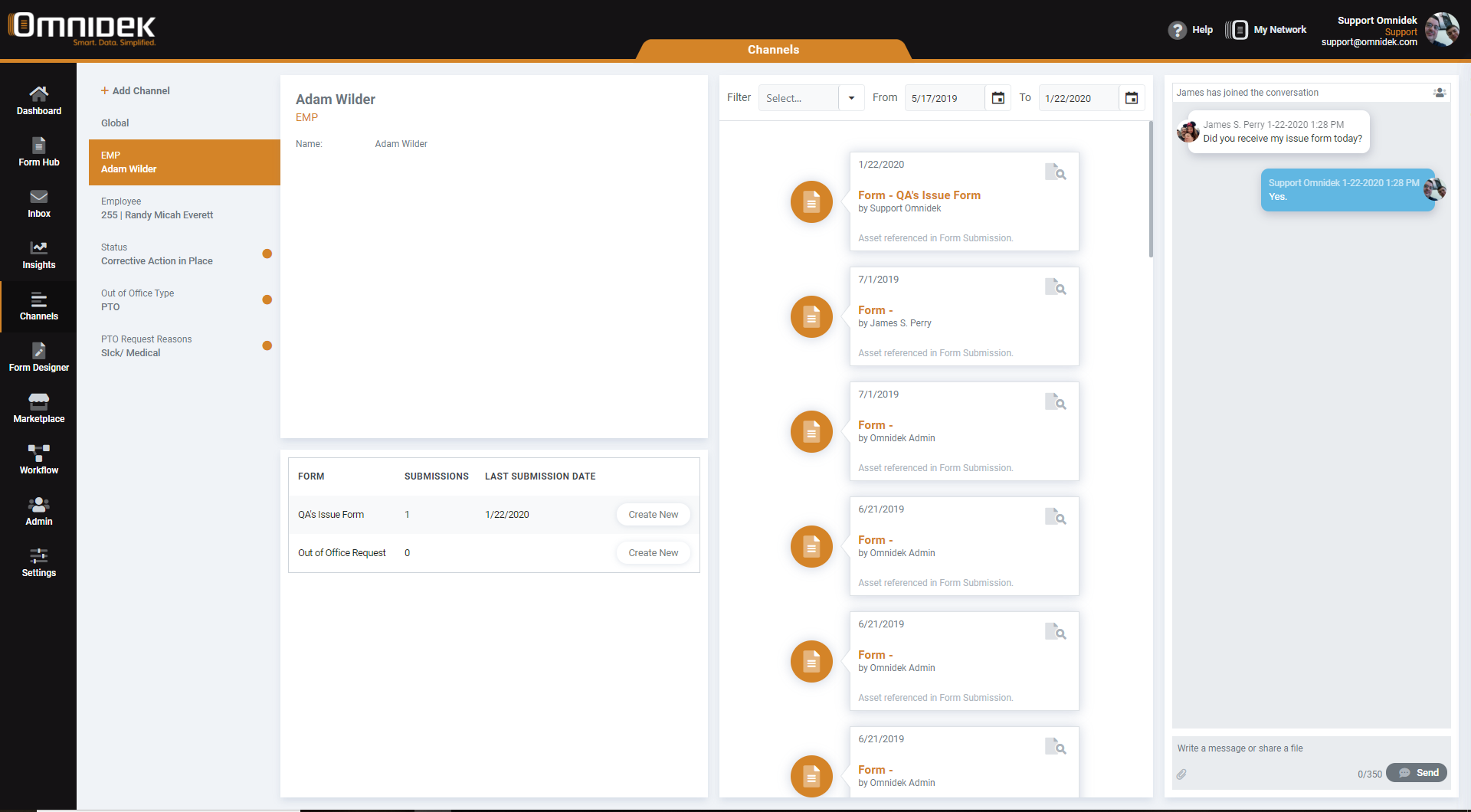This screenshot has width=1471, height=812.
Task: Open the From date calendar picker
Action: [998, 98]
